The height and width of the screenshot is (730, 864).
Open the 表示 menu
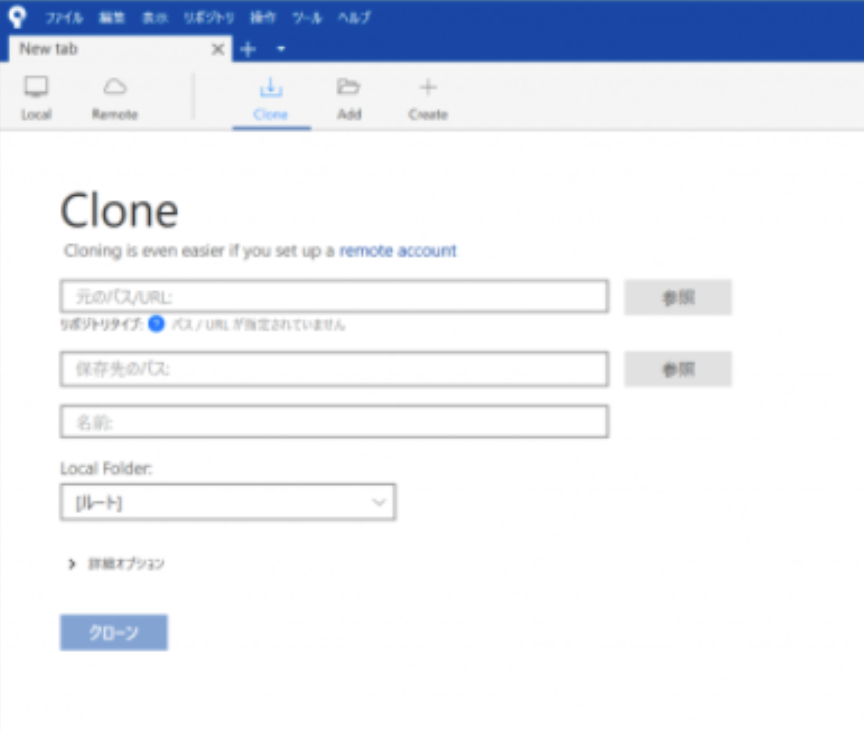coord(155,18)
